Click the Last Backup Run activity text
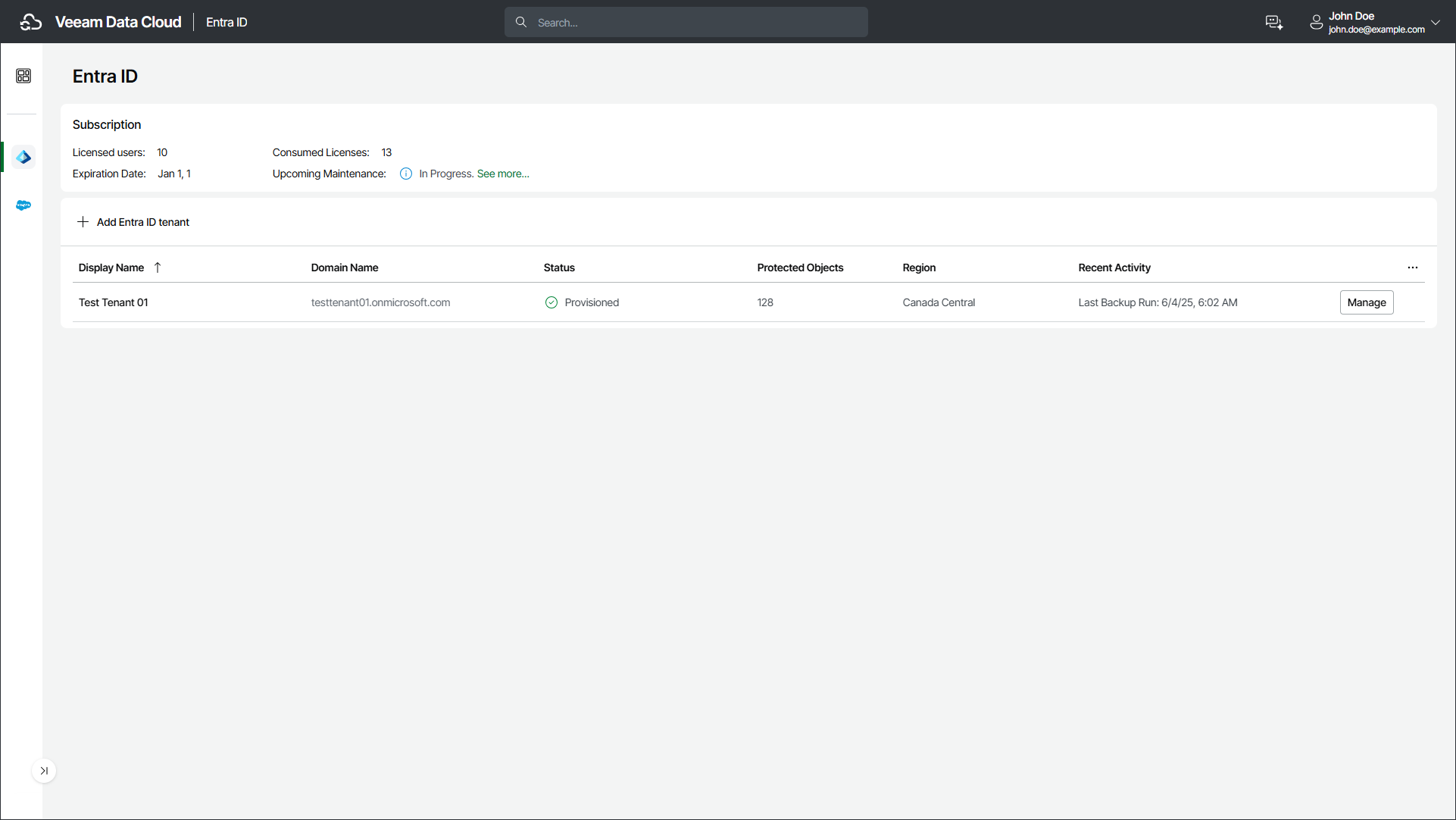Image resolution: width=1456 pixels, height=820 pixels. tap(1158, 302)
